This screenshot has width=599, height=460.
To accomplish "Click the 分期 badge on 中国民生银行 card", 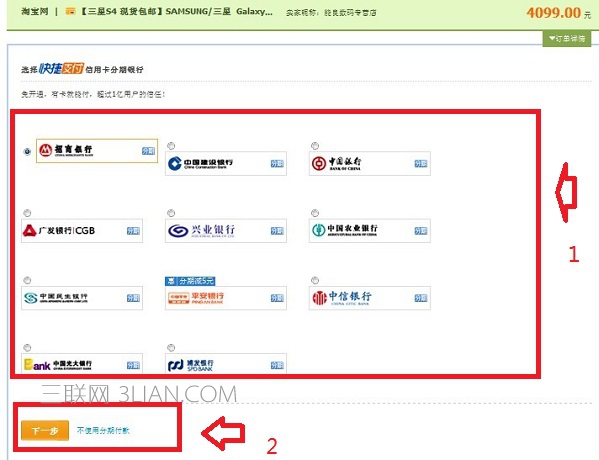I will pos(133,298).
